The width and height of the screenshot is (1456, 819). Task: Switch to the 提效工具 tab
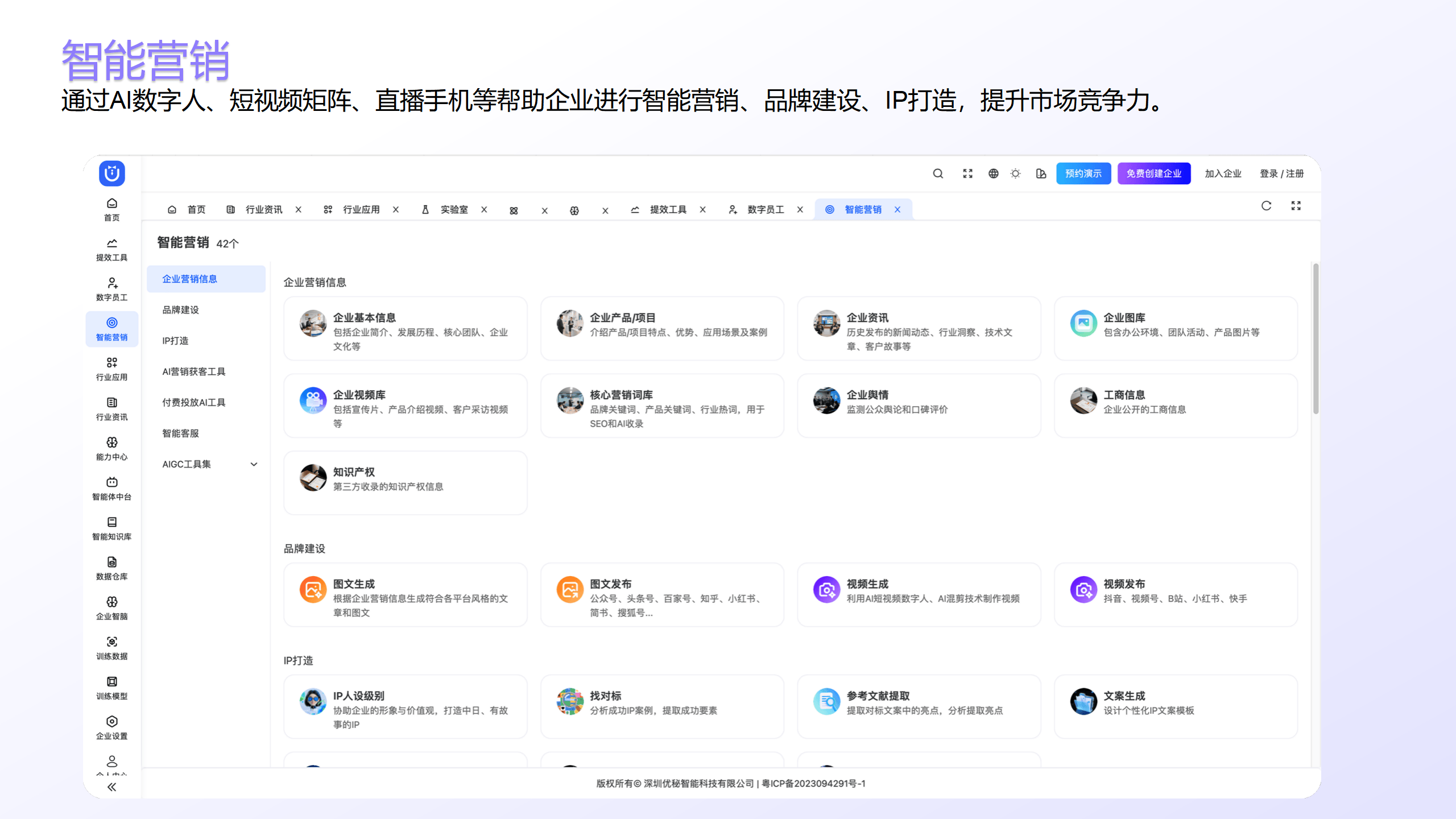667,210
